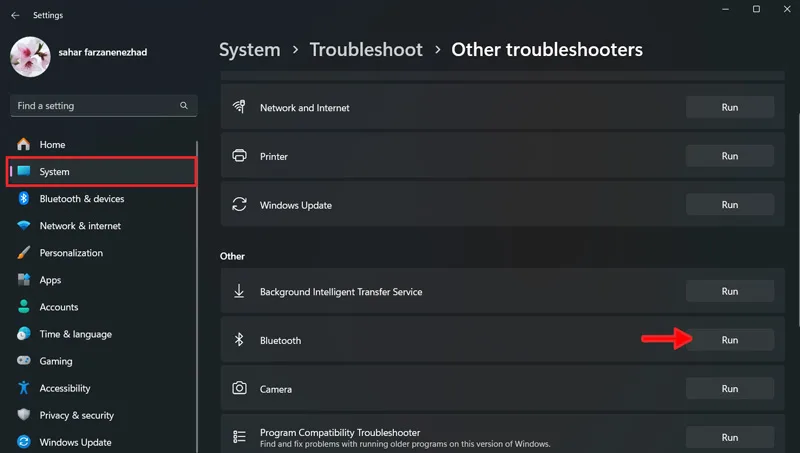Click the Privacy & security shield icon
The width and height of the screenshot is (800, 453).
coord(23,415)
